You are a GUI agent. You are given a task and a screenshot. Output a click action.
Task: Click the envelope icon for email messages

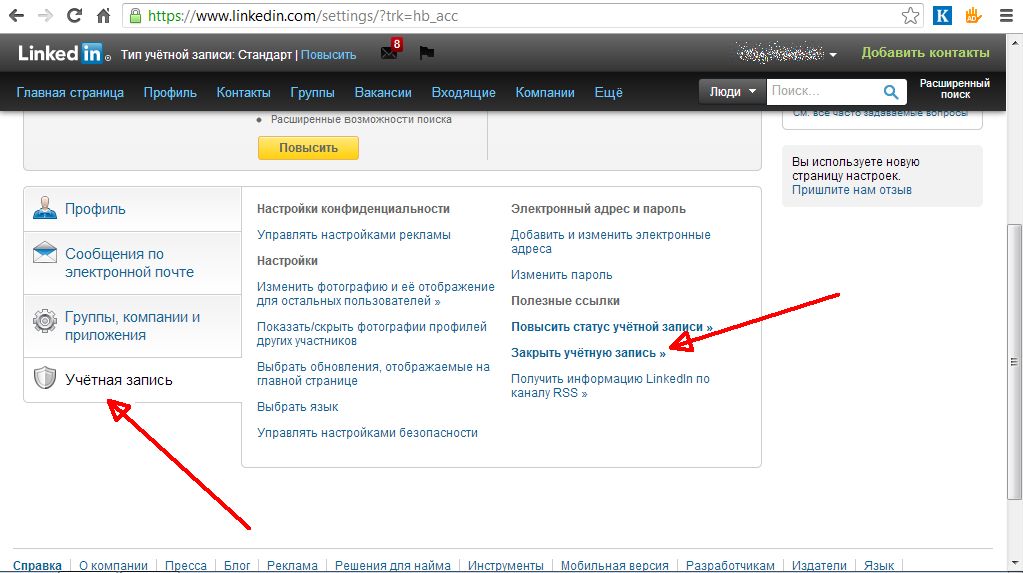coord(45,252)
